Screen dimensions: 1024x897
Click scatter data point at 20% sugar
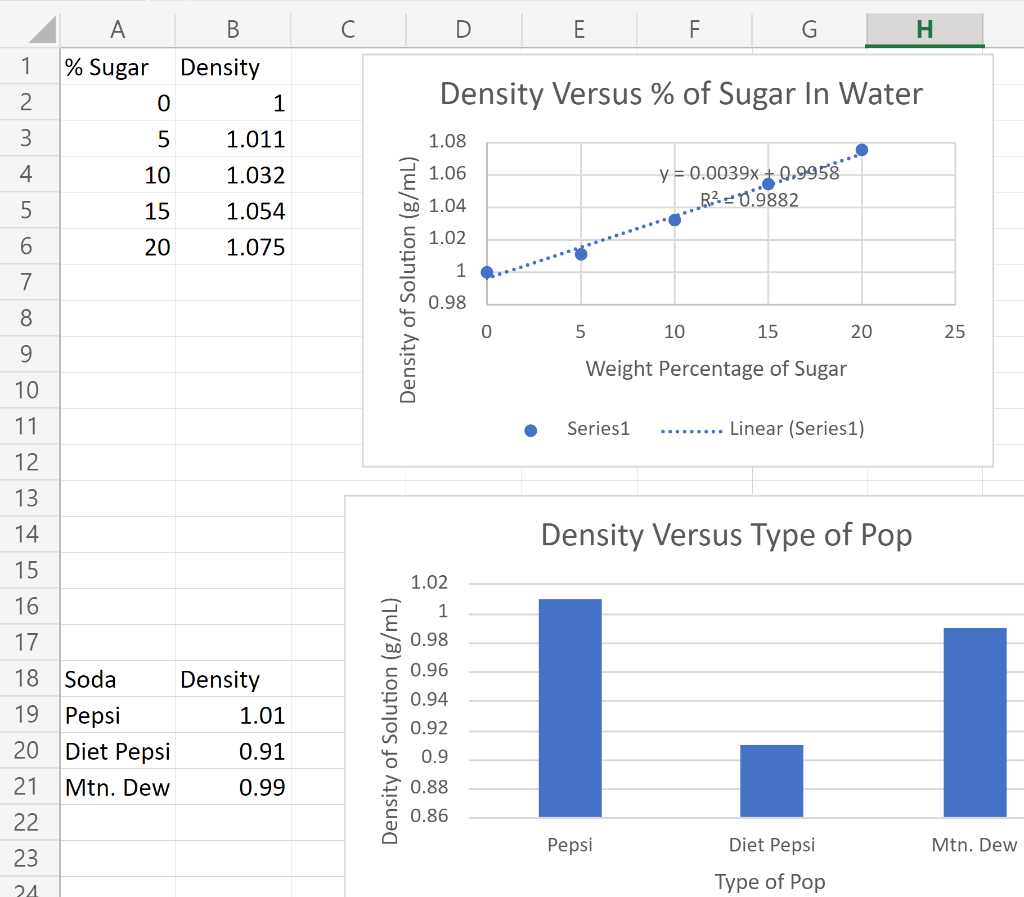click(x=861, y=150)
